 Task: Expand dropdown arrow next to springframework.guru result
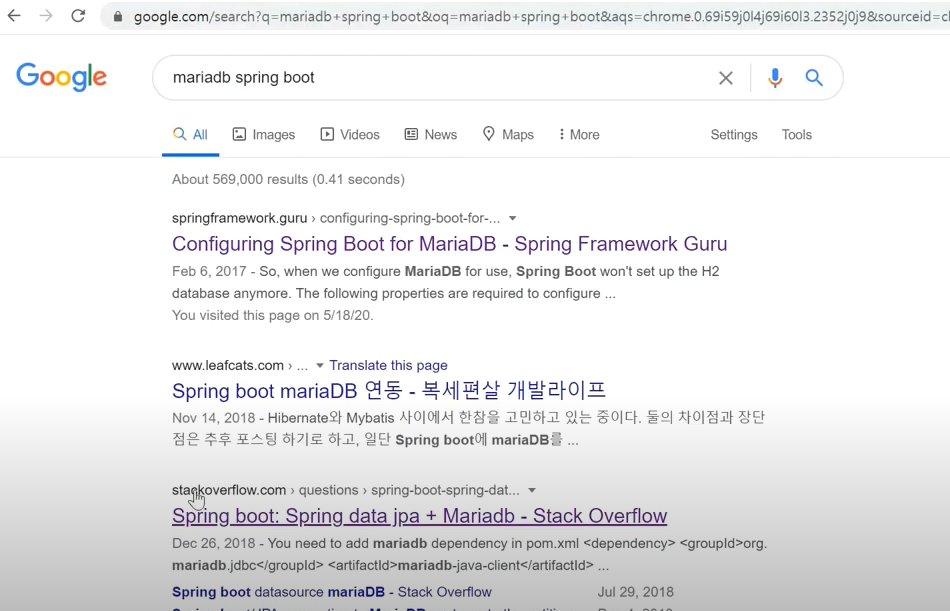pyautogui.click(x=513, y=218)
